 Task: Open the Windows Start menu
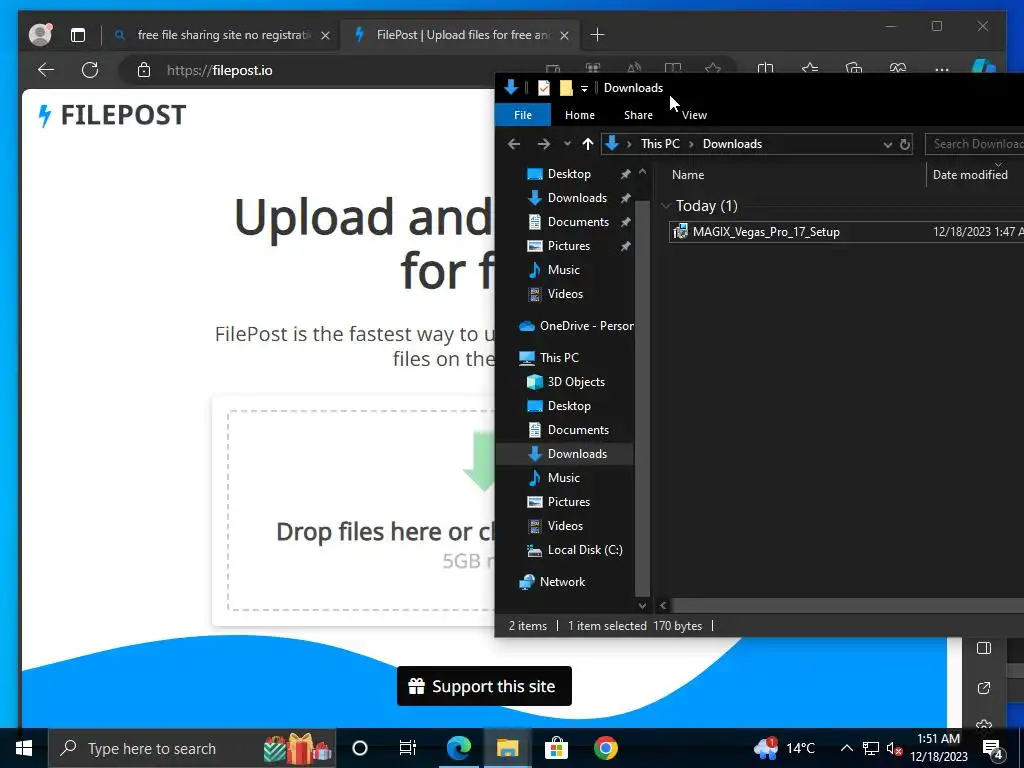coord(24,748)
